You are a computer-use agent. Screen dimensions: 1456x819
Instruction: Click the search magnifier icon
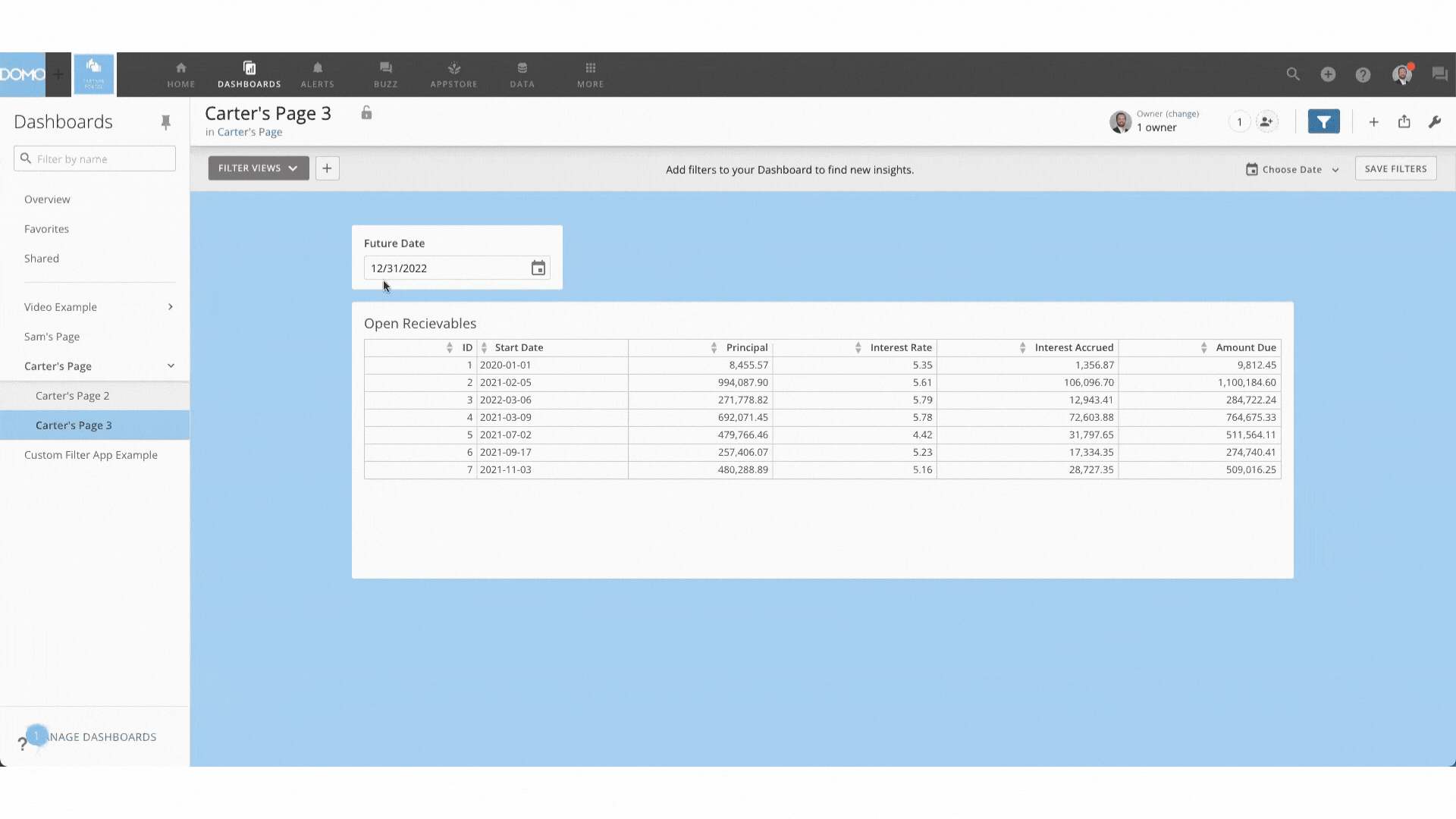1293,74
